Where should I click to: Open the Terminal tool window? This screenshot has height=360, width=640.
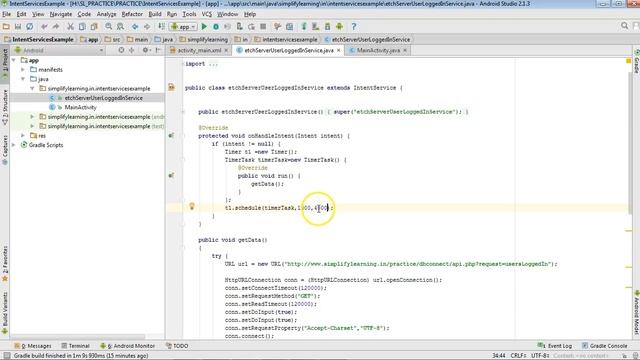(x=76, y=346)
